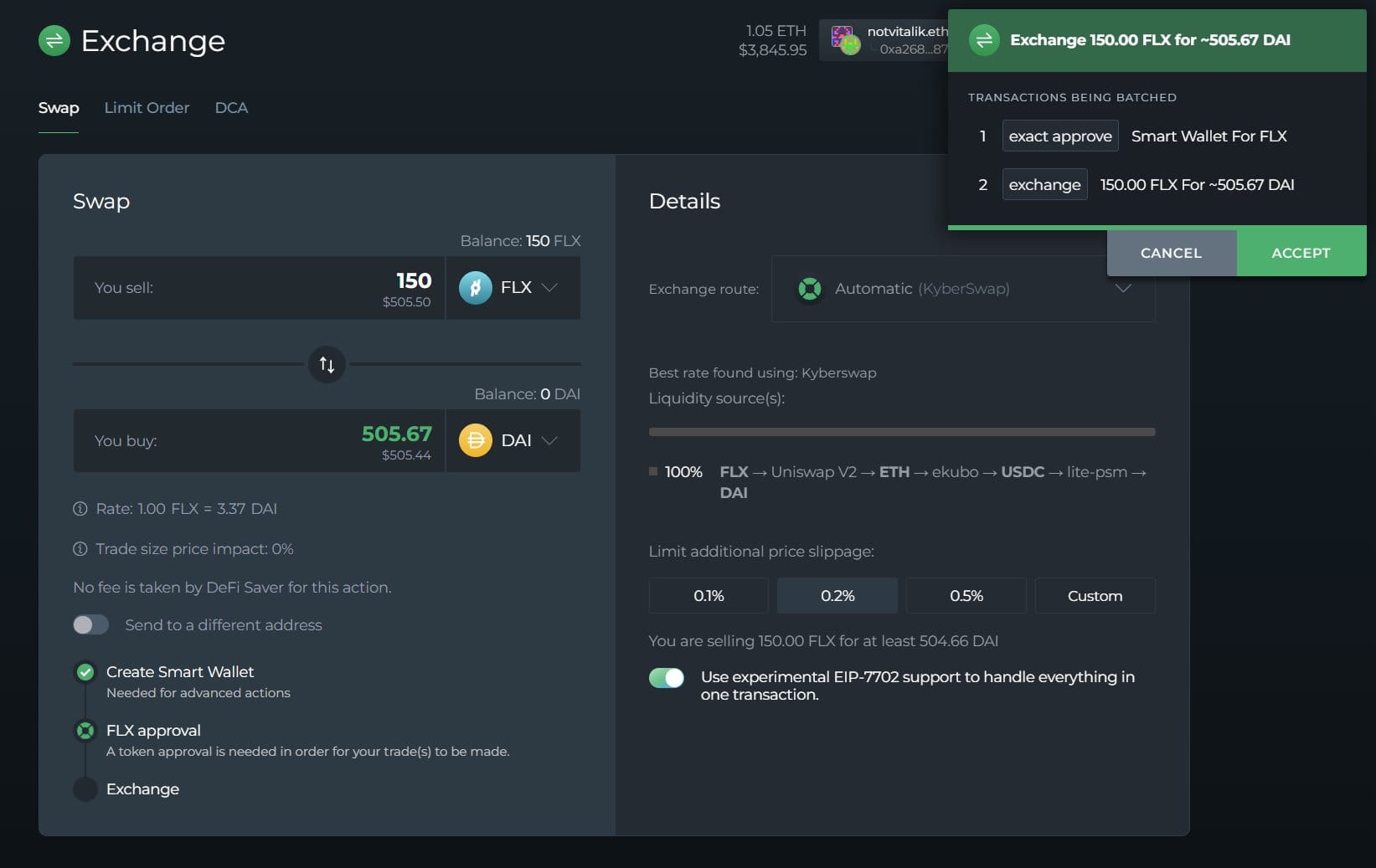Click the notvitalik.eth account name
This screenshot has height=868, width=1376.
tap(907, 31)
